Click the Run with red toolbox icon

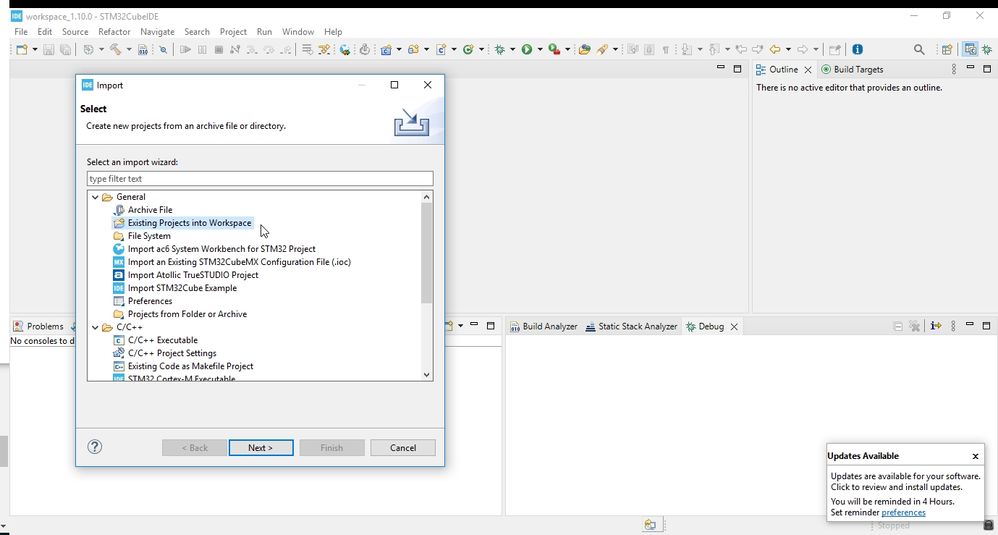click(554, 50)
